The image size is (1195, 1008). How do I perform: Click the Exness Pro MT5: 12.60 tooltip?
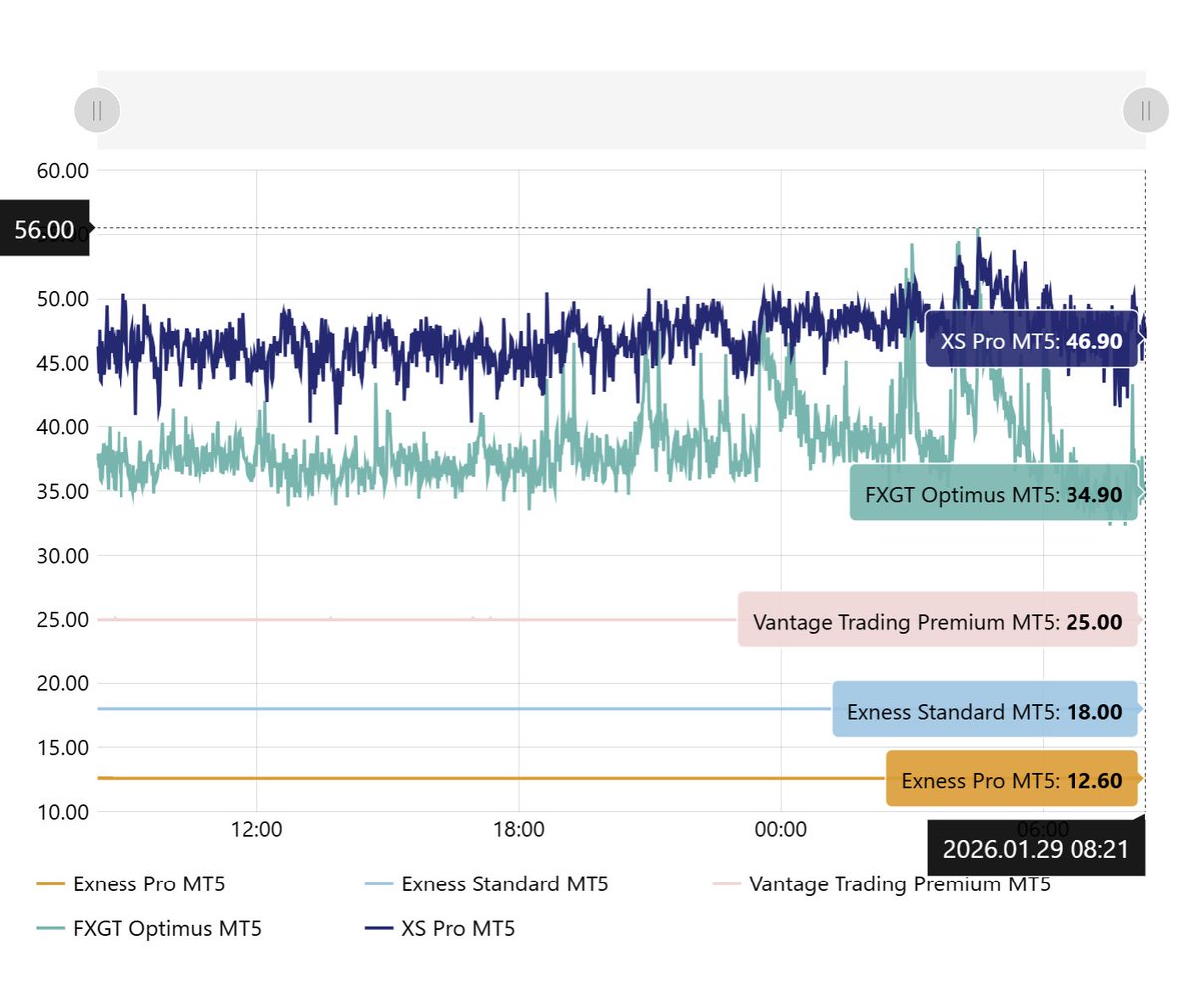(x=1012, y=779)
